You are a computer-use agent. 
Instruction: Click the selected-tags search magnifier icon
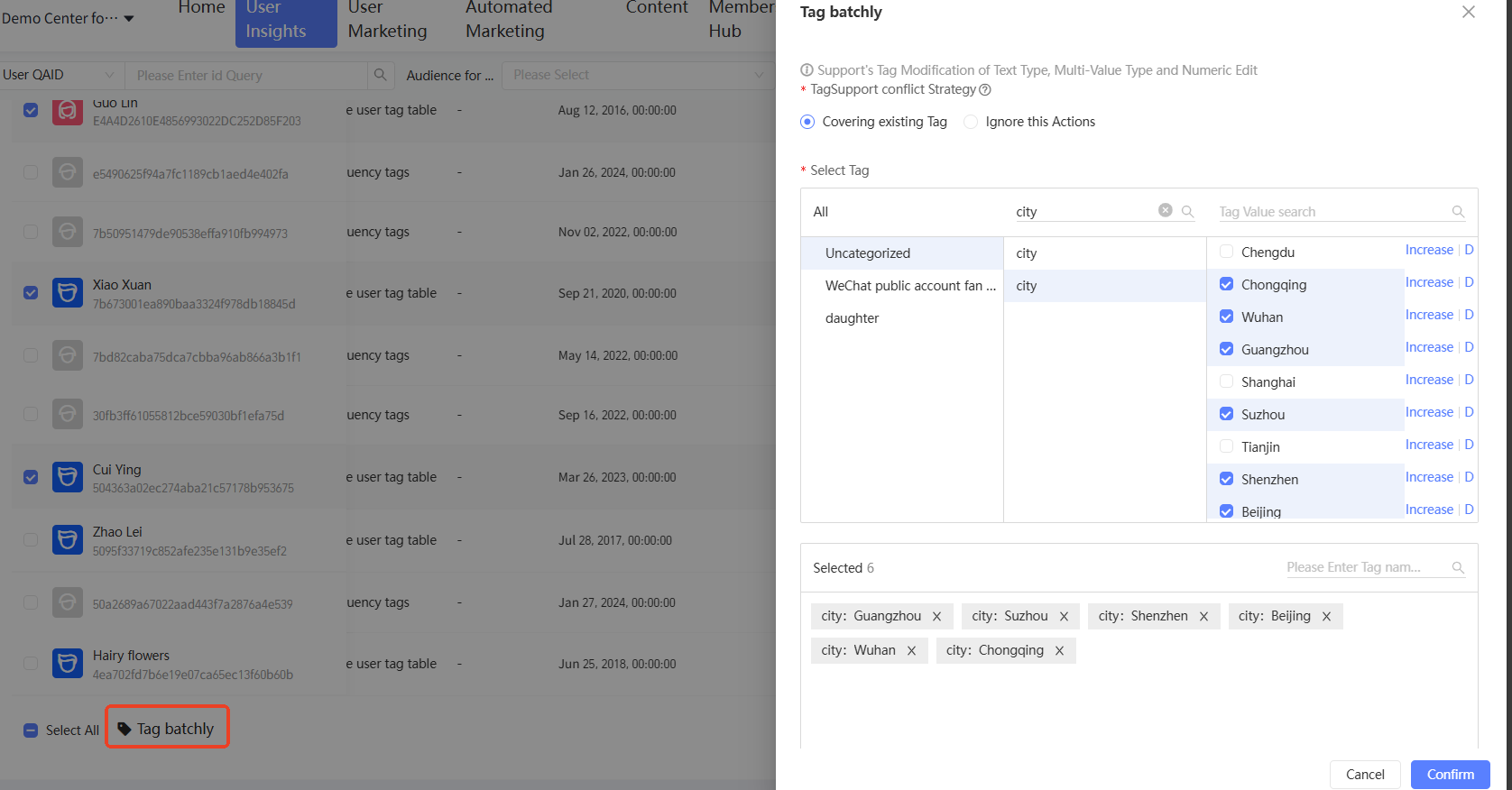1458,567
